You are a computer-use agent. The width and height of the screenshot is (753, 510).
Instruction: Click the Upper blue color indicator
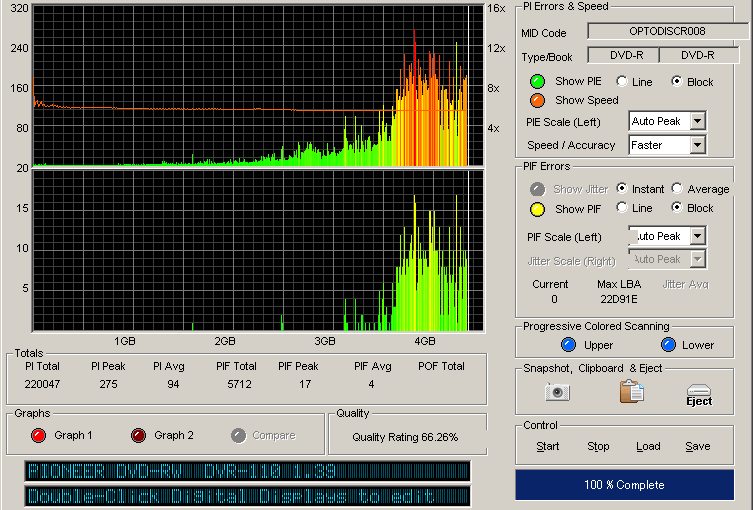[x=568, y=345]
